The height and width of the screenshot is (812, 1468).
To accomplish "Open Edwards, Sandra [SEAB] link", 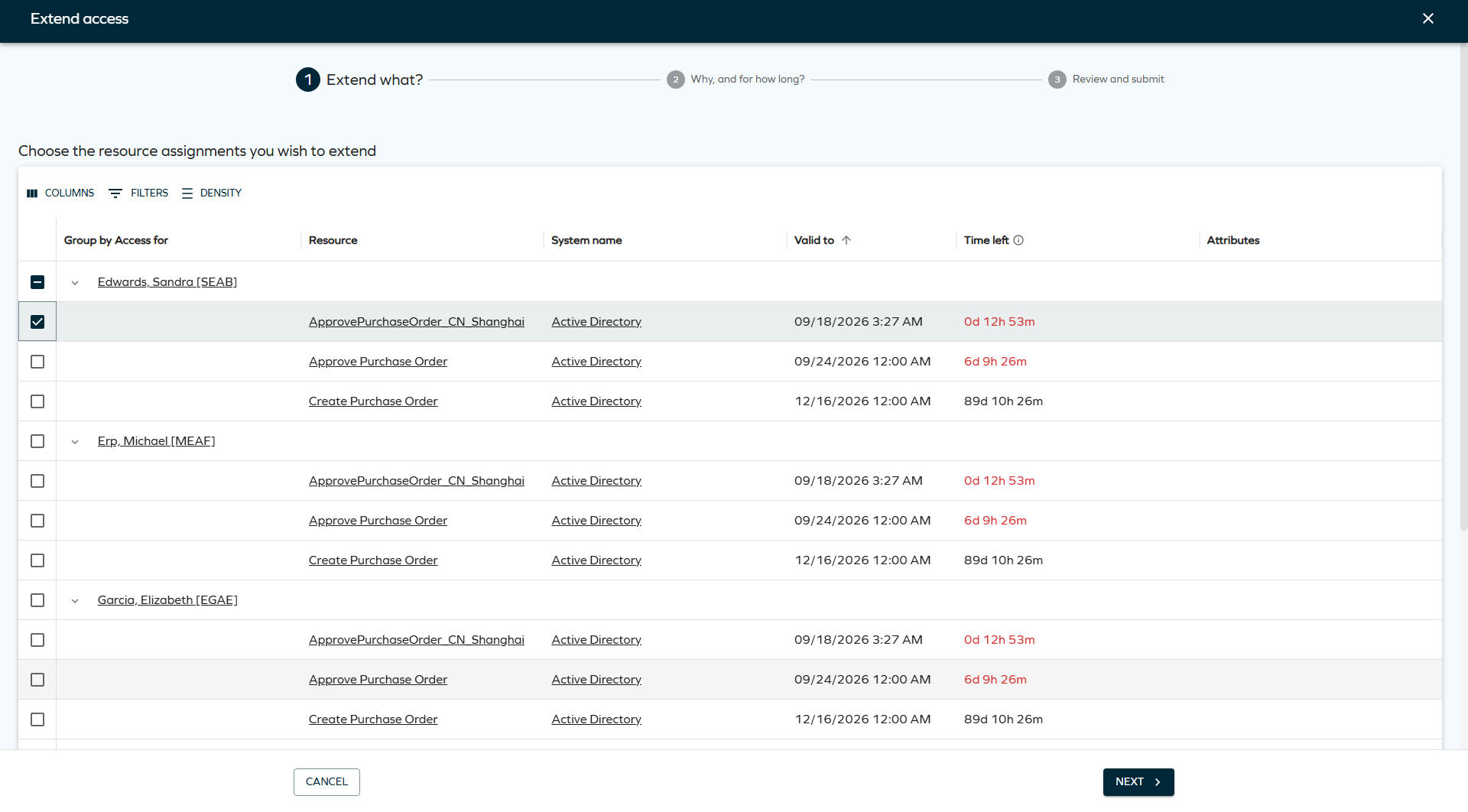I will 167,282.
